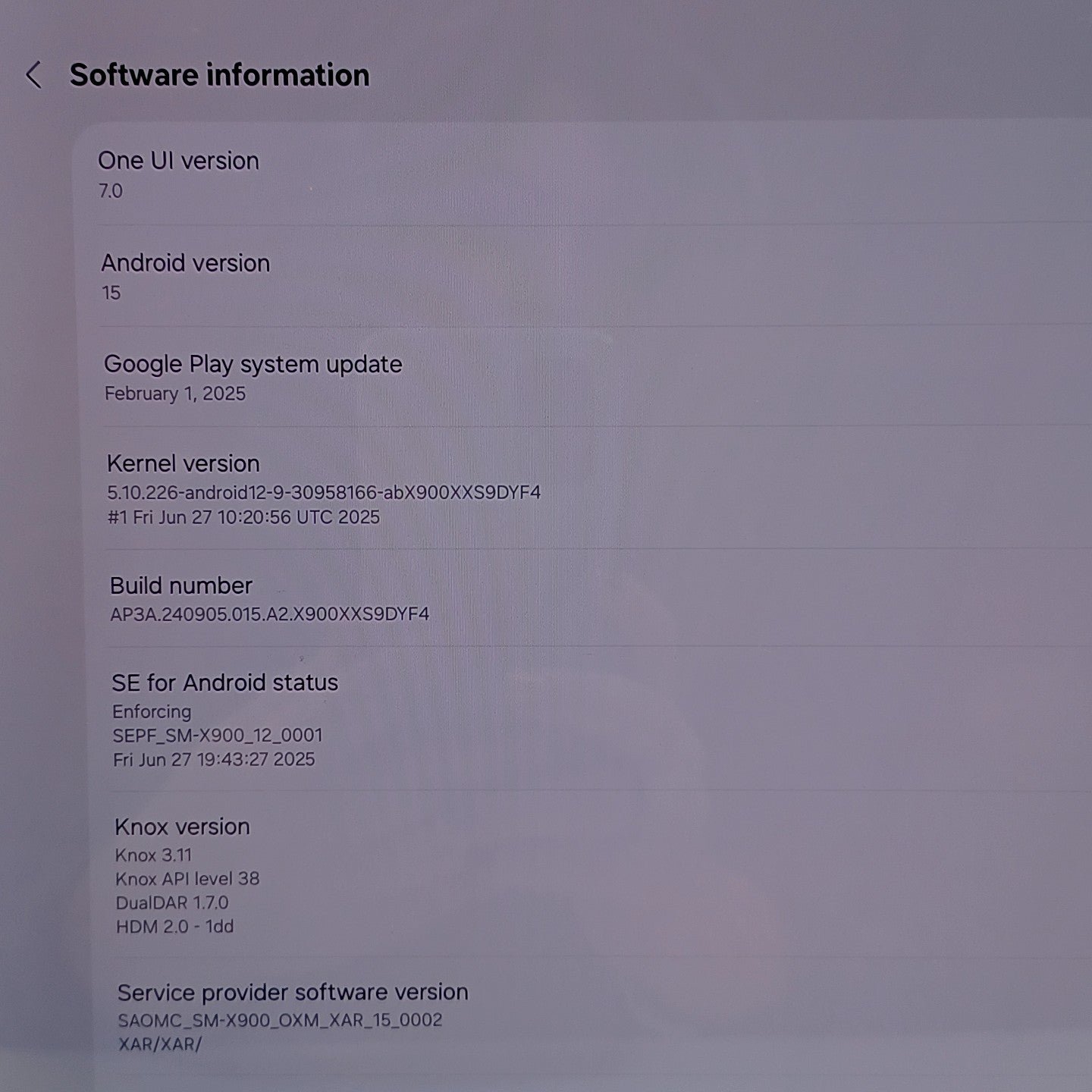The width and height of the screenshot is (1092, 1092).
Task: Click the kernel string starting 5.10.226-android12
Action: pos(324,493)
